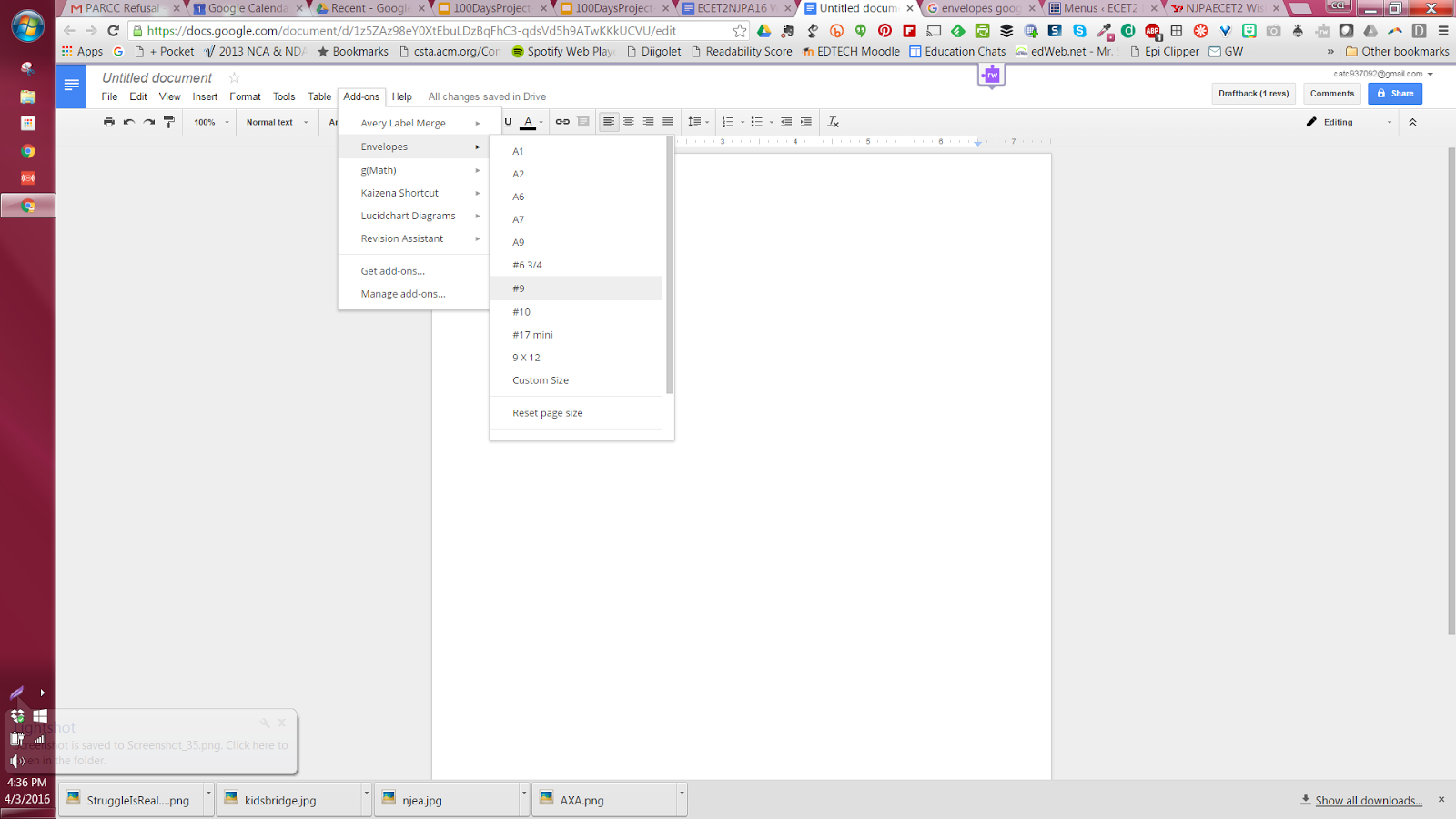Switch to Google Calendar tab

click(x=248, y=8)
